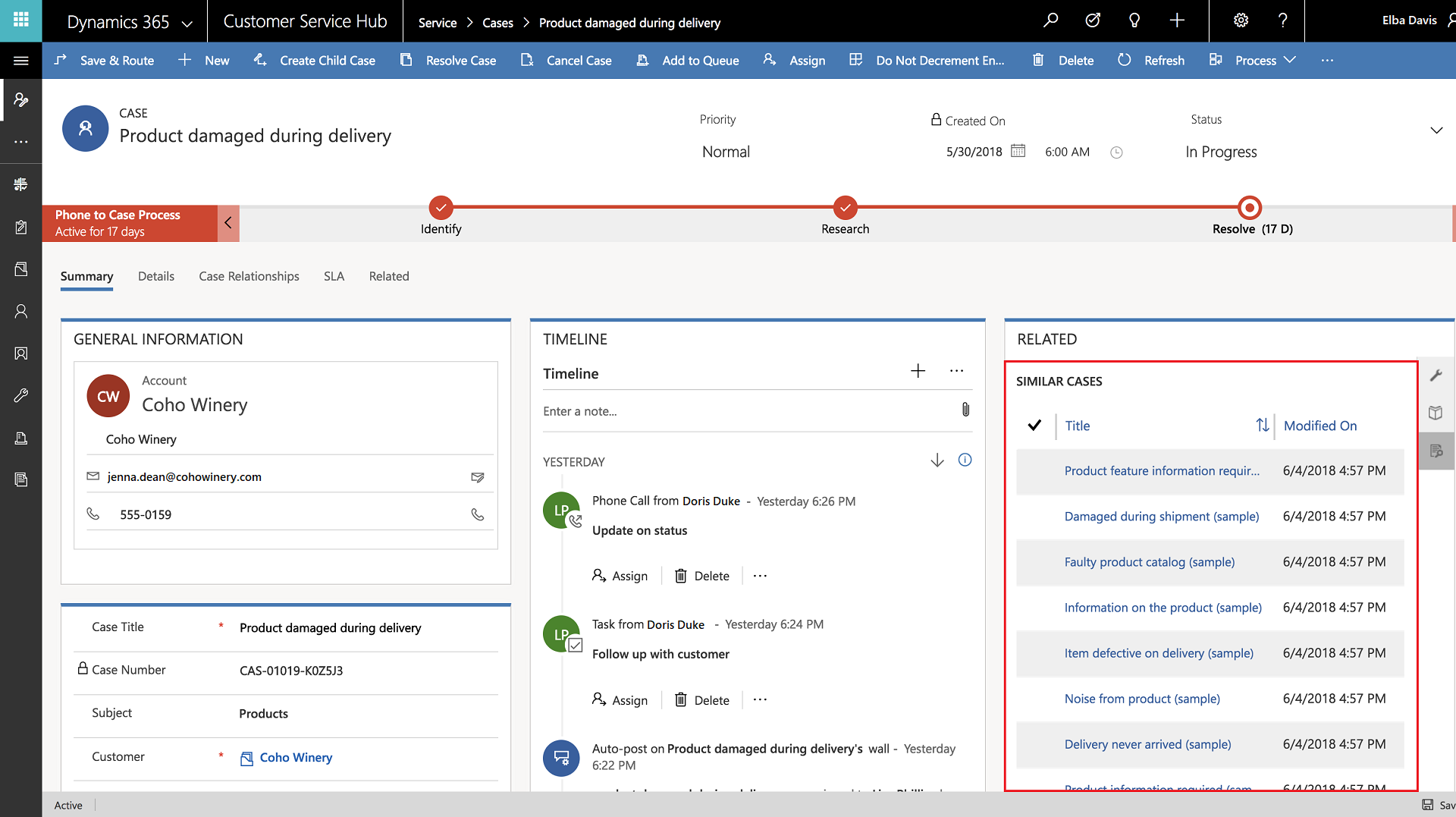Viewport: 1456px width, 817px height.
Task: Sort similar cases by Title column
Action: click(1077, 426)
